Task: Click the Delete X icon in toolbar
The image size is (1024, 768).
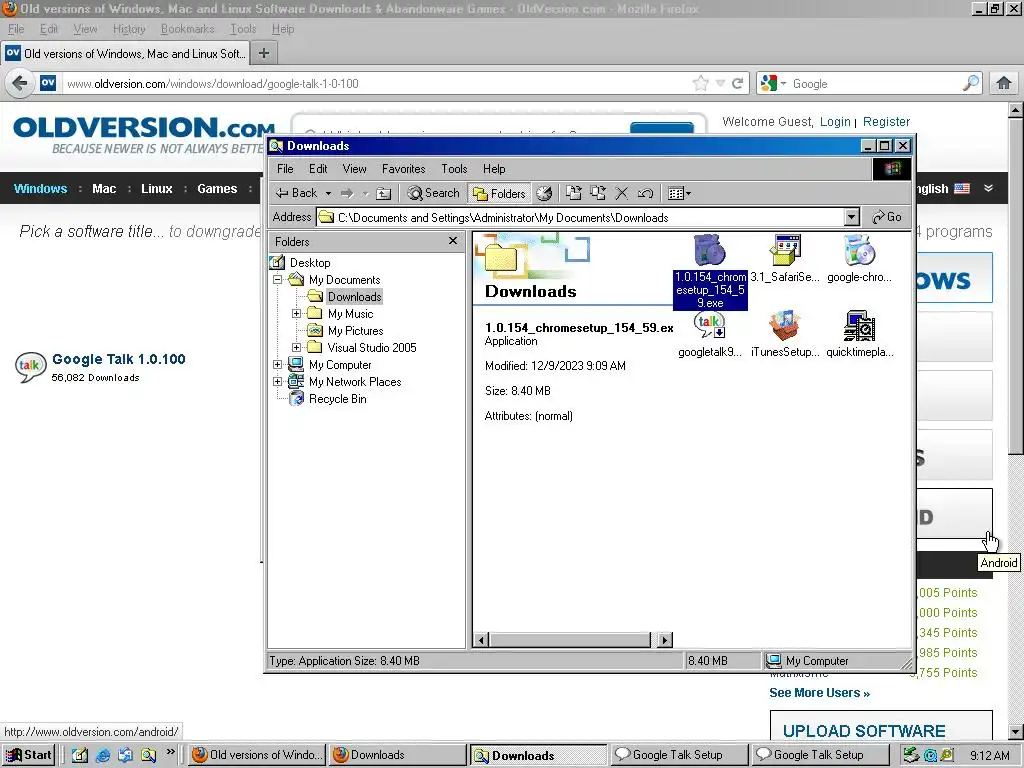Action: [x=622, y=193]
